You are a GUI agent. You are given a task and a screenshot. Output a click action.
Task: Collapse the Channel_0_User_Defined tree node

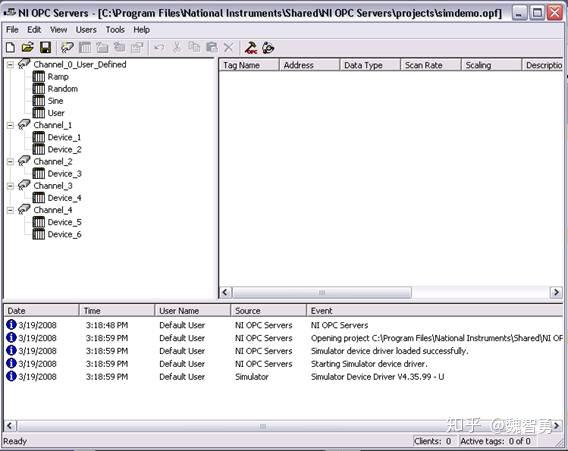tap(11, 65)
